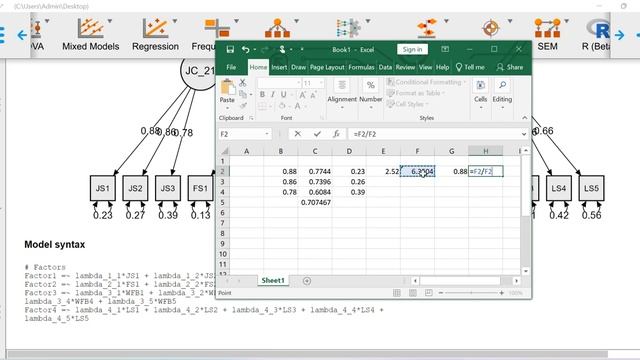This screenshot has width=640, height=360.
Task: Confirm the formula with the check mark
Action: click(x=317, y=134)
